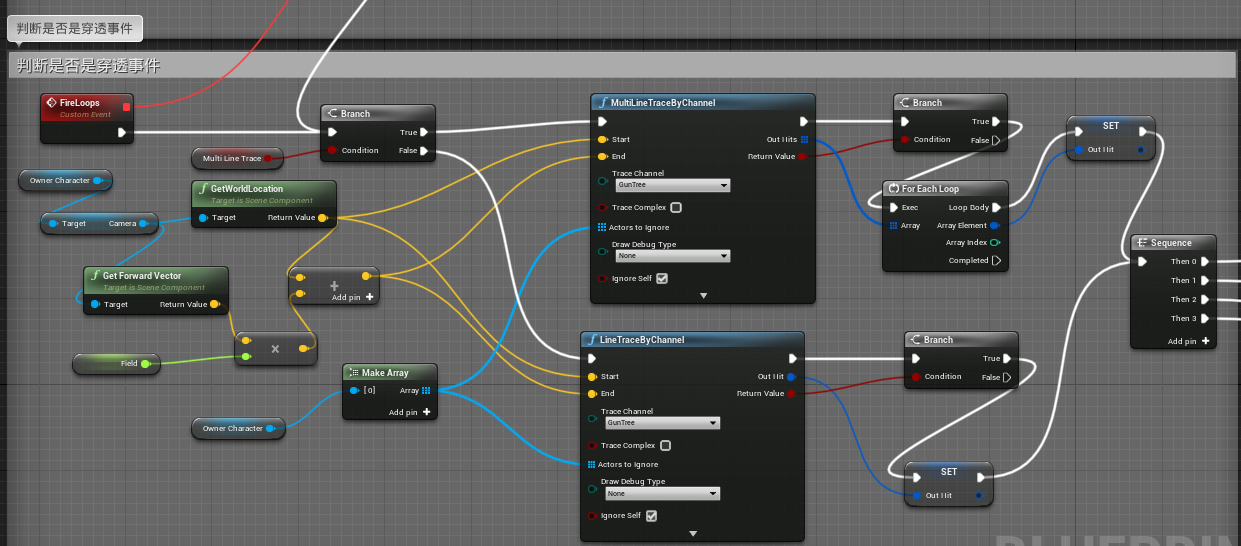The image size is (1241, 546).
Task: Click MultiLineTraceByChannel's Return Value pin
Action: 805,157
